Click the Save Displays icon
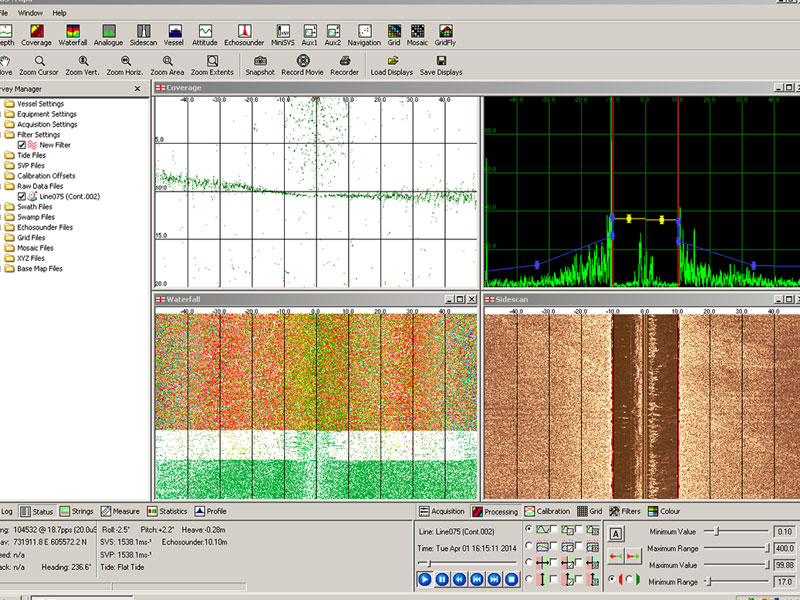 (441, 63)
